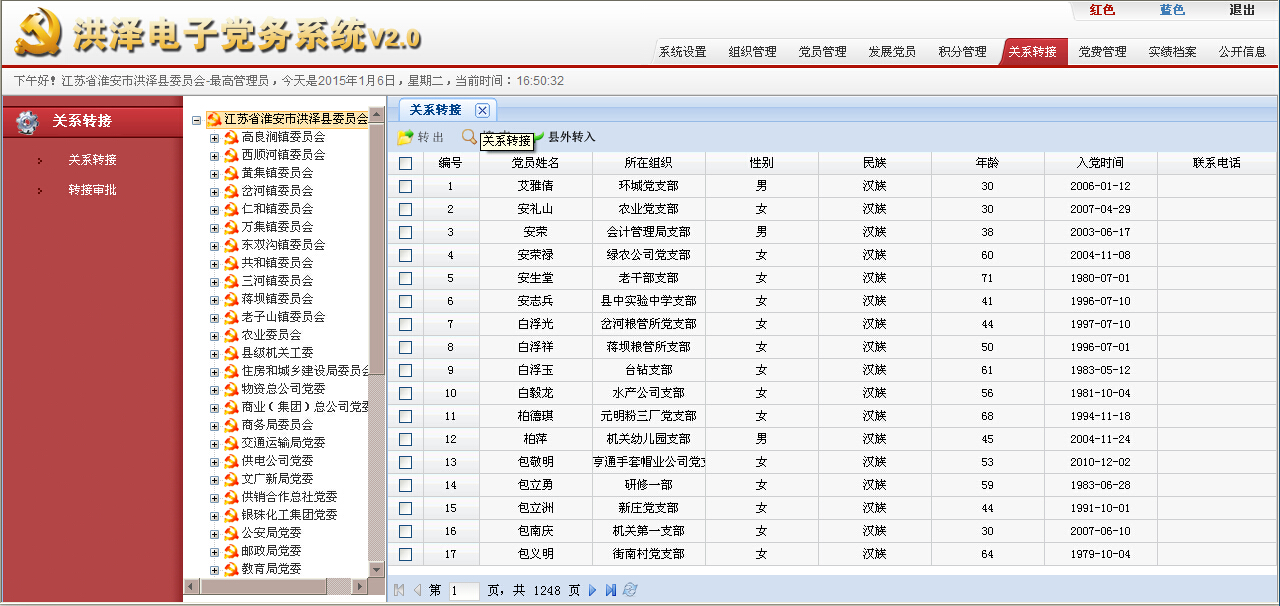Select the checkbox for row 10 白毅龙

(405, 393)
